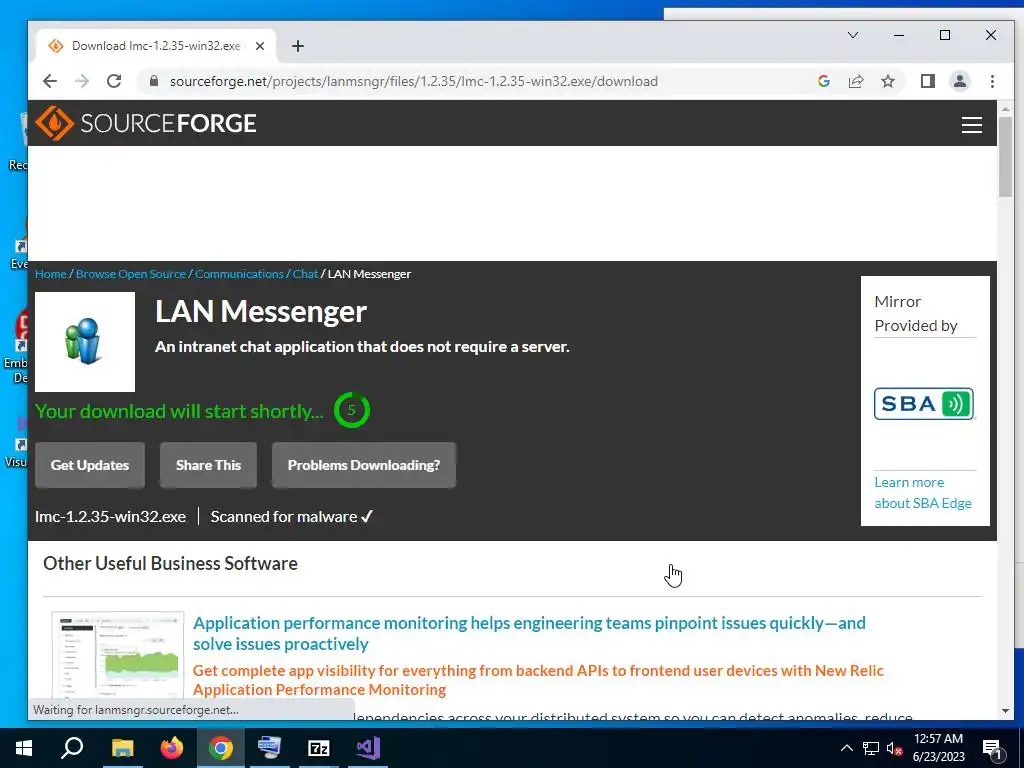Click the page vertical scrollbar thumb
The width and height of the screenshot is (1024, 768).
(1005, 157)
